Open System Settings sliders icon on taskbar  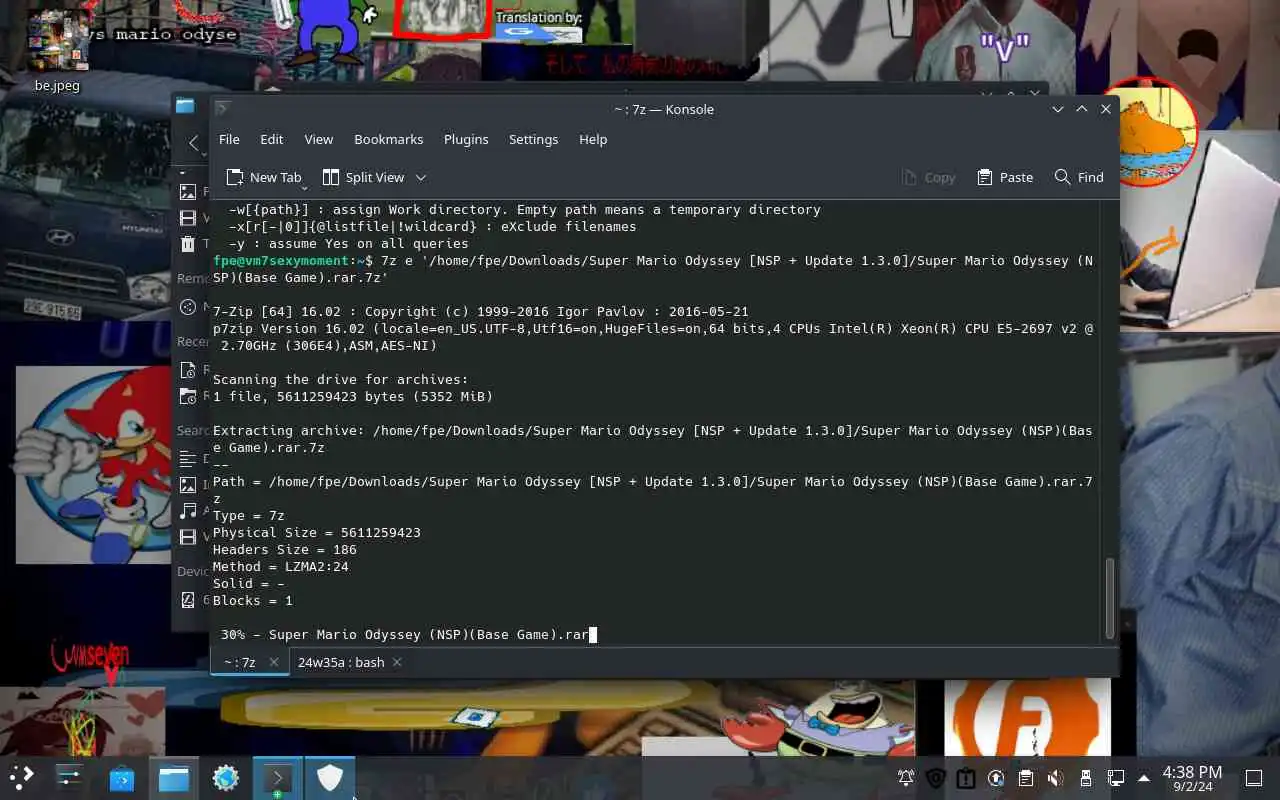tap(70, 777)
